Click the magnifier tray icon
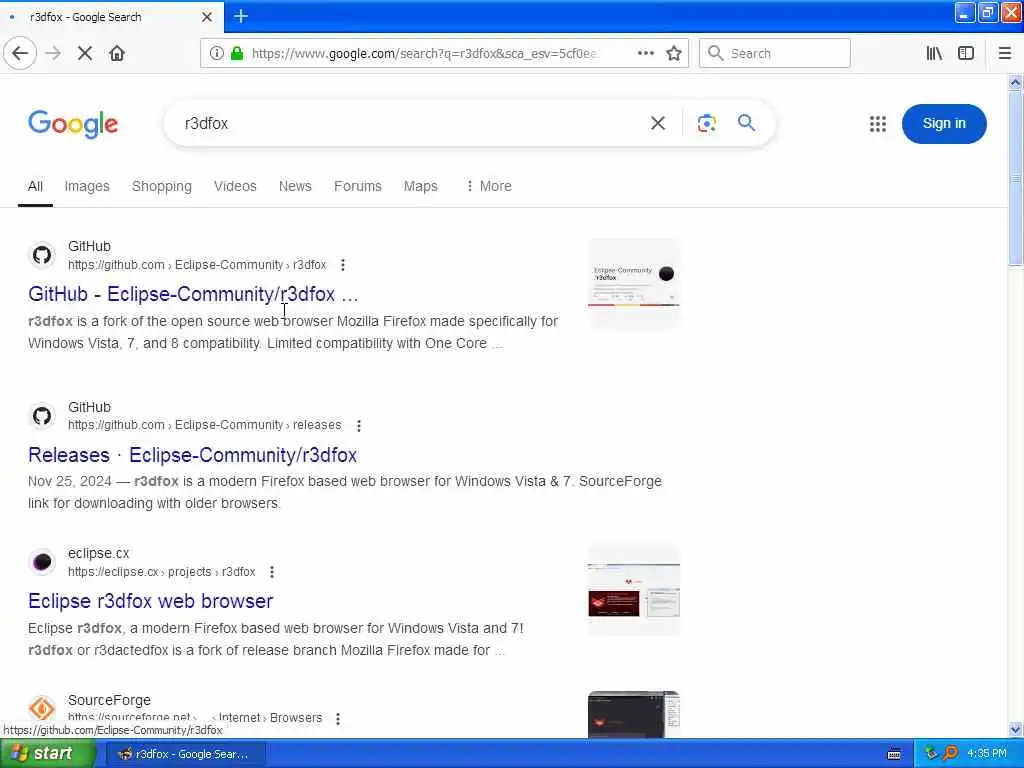Screen dimensions: 1024x768 pyautogui.click(x=950, y=754)
